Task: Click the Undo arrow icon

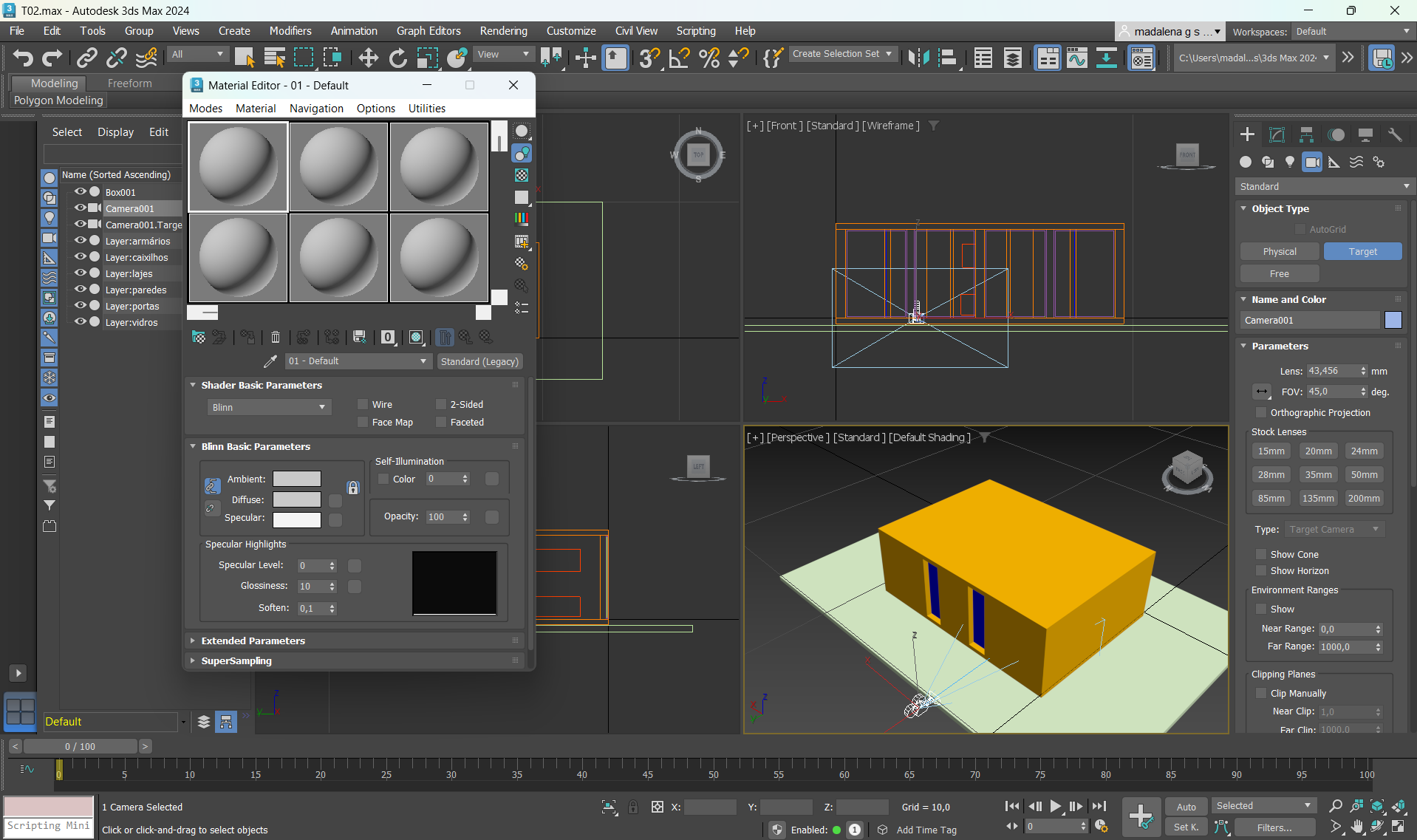Action: tap(23, 58)
